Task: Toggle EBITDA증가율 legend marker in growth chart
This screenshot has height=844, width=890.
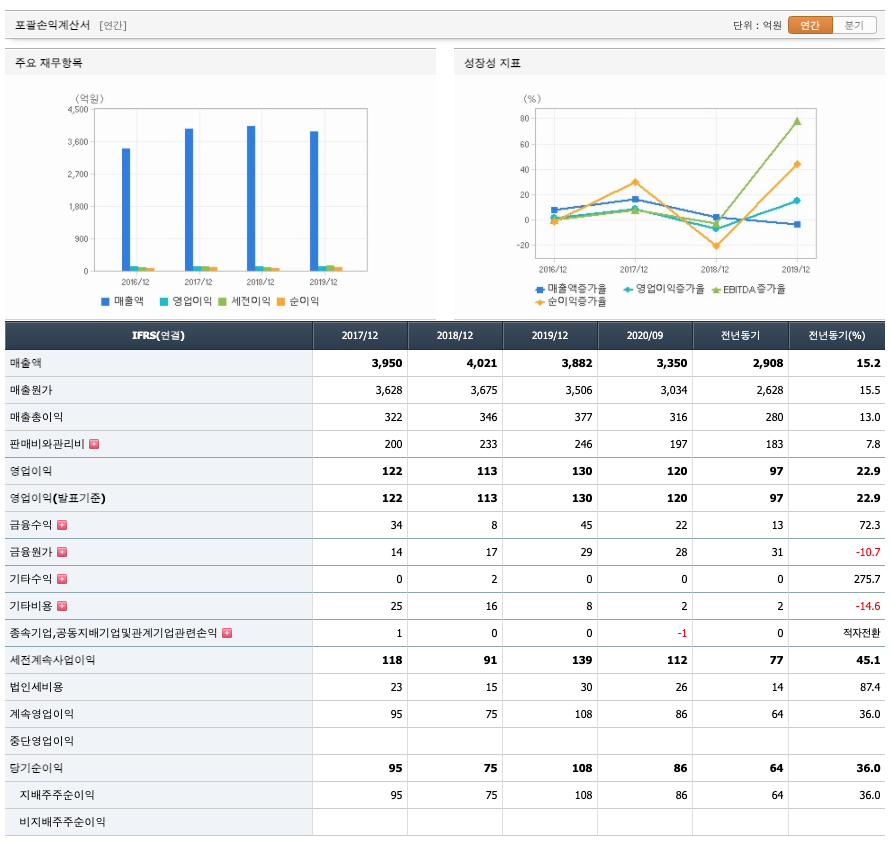Action: (x=716, y=289)
